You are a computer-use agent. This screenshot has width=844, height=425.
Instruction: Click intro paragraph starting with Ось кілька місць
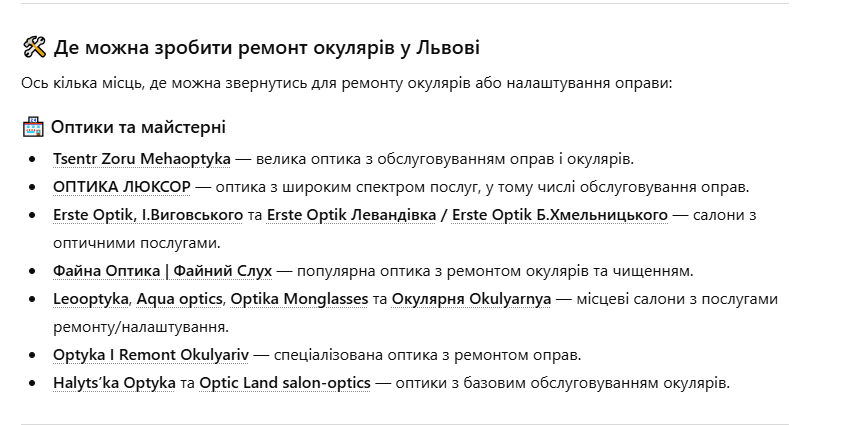pyautogui.click(x=346, y=83)
